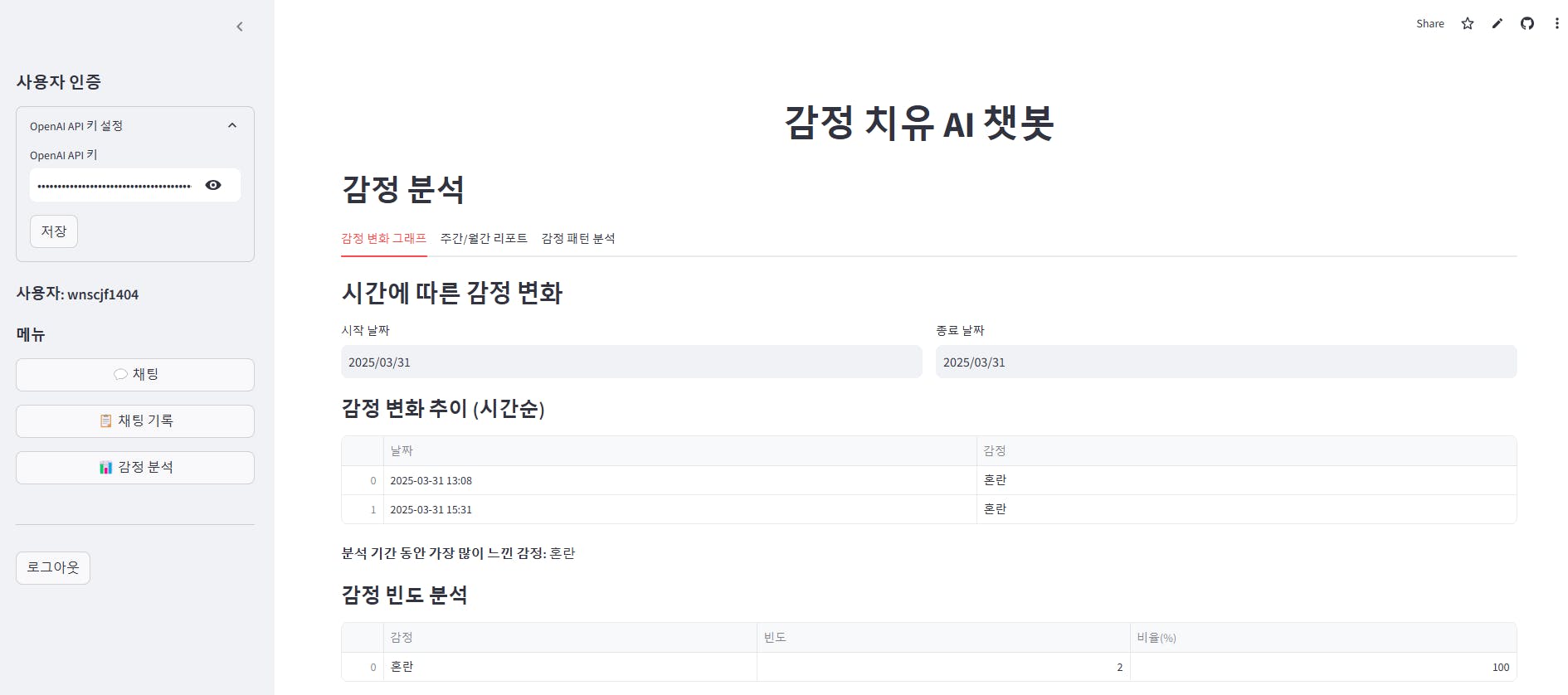Open the three-dot main menu

pyautogui.click(x=1556, y=23)
